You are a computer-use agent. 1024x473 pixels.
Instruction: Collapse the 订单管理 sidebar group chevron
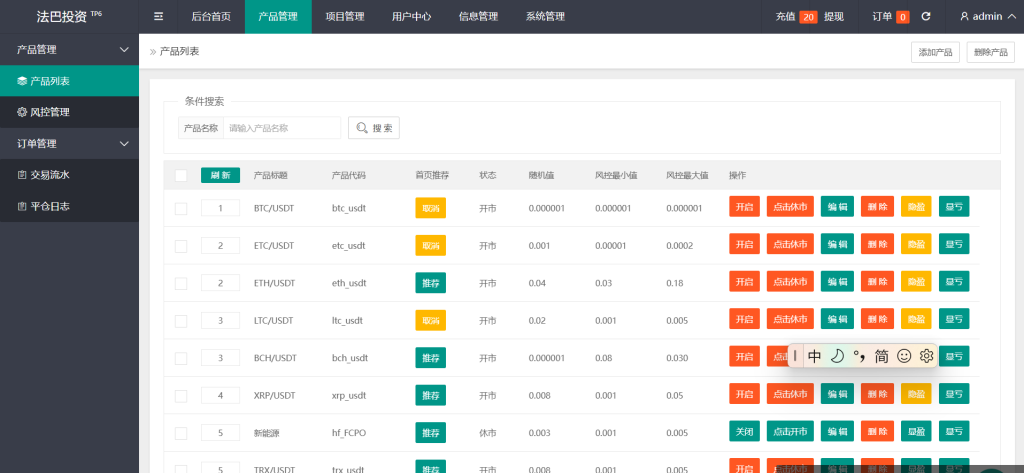click(125, 144)
